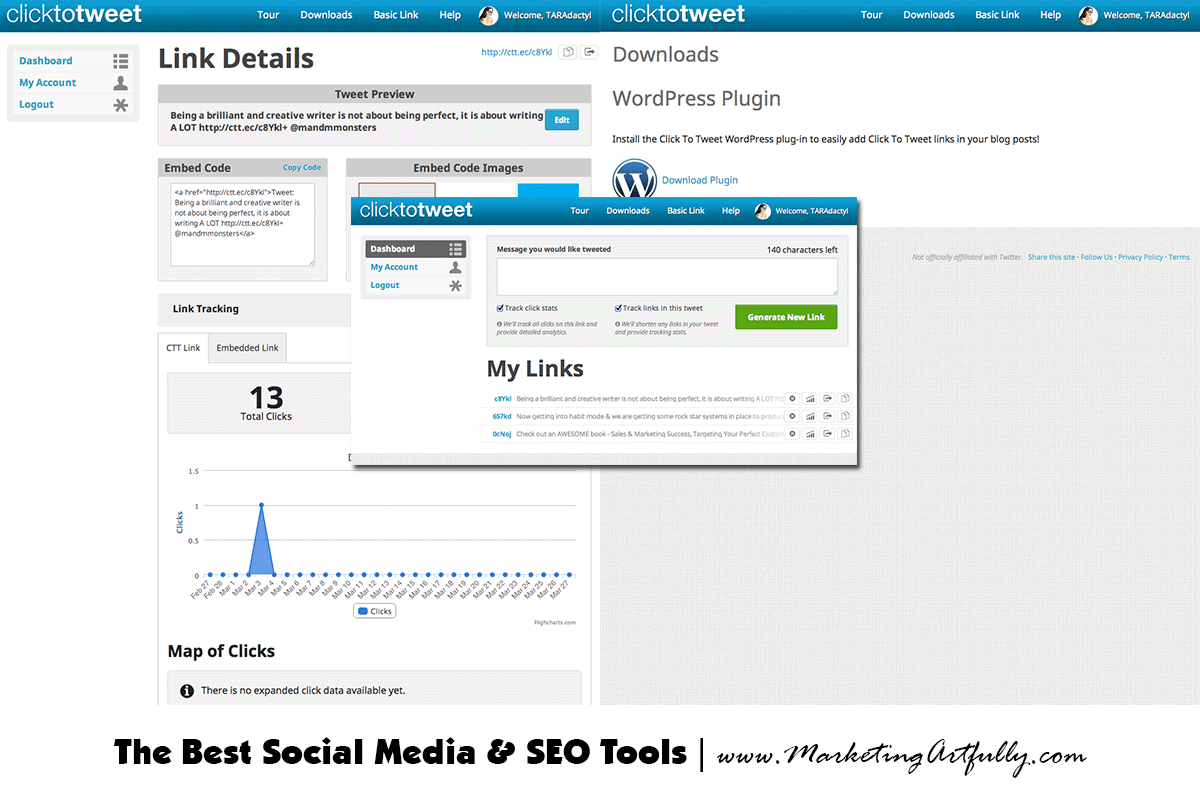The height and width of the screenshot is (800, 1200).
Task: Uncheck the Track click stats checkbox
Action: pos(500,308)
